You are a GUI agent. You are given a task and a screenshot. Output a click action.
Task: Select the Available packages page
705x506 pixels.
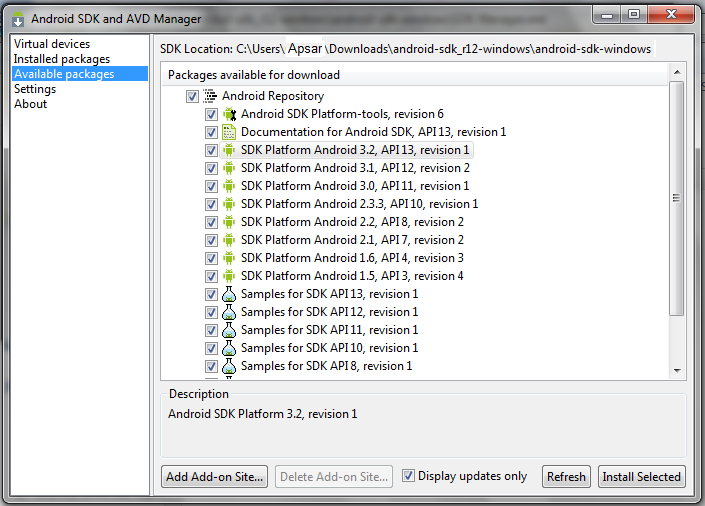(x=80, y=74)
